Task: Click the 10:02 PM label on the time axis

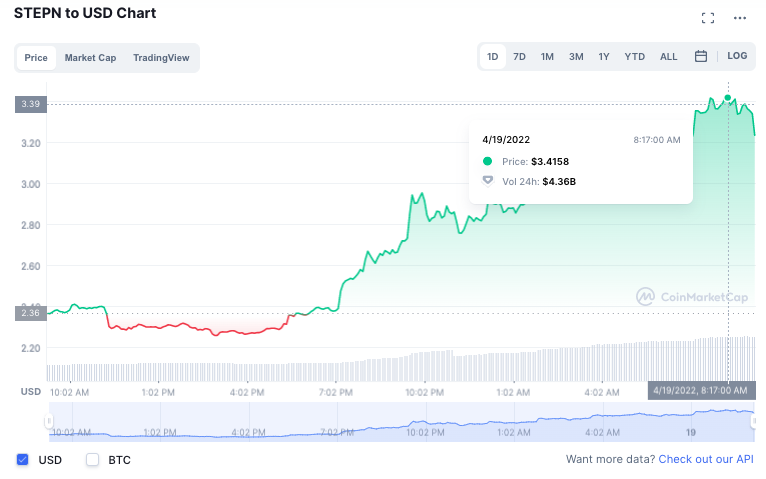Action: pyautogui.click(x=424, y=393)
